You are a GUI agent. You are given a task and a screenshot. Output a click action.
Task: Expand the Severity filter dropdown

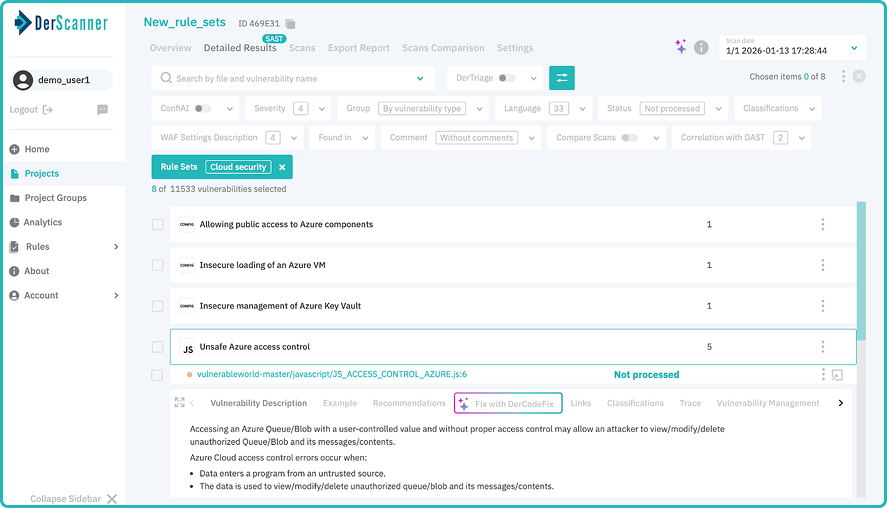[x=322, y=109]
